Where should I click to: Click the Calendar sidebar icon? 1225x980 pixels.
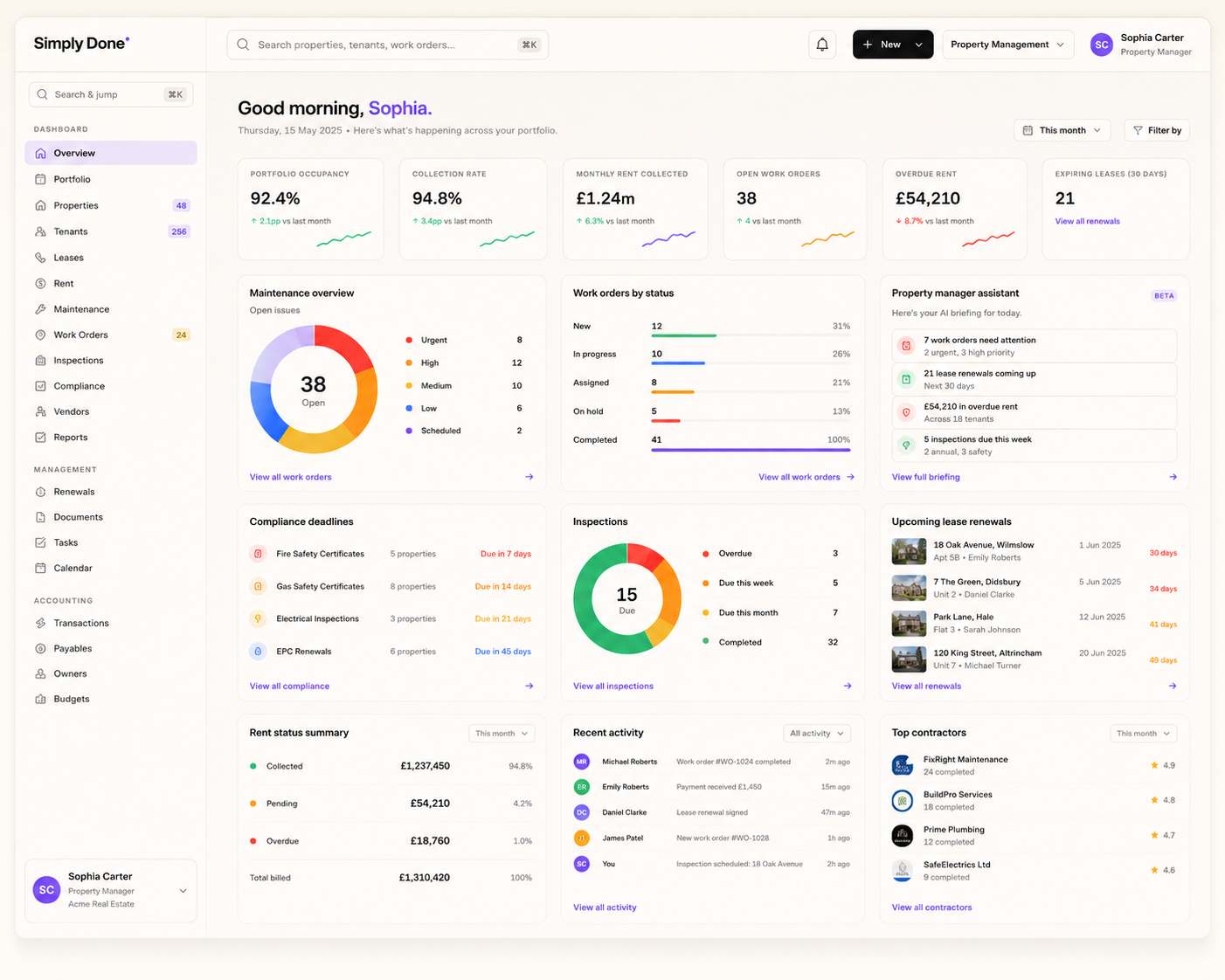click(40, 568)
